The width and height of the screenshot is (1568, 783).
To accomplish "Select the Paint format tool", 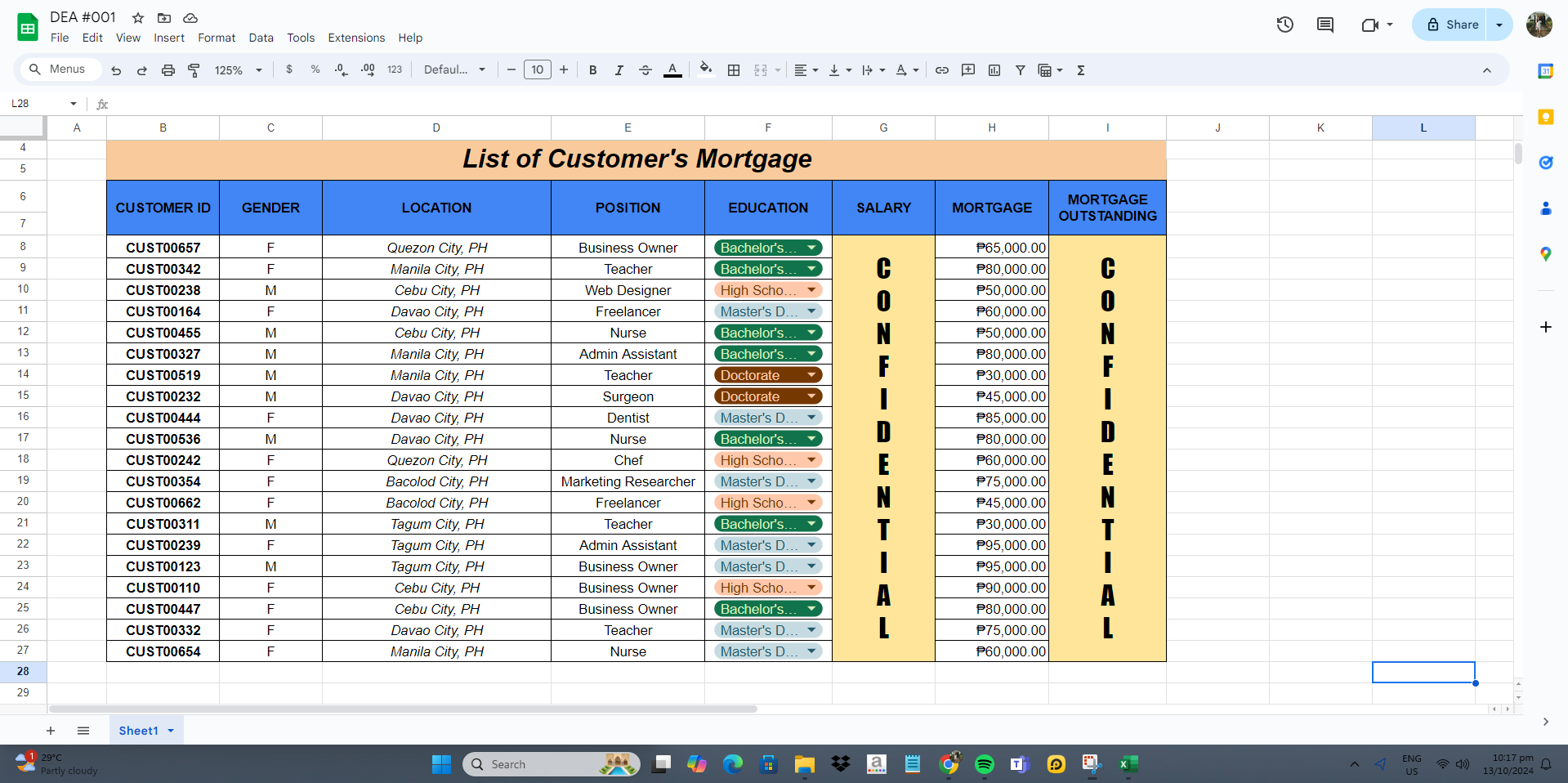I will [194, 70].
